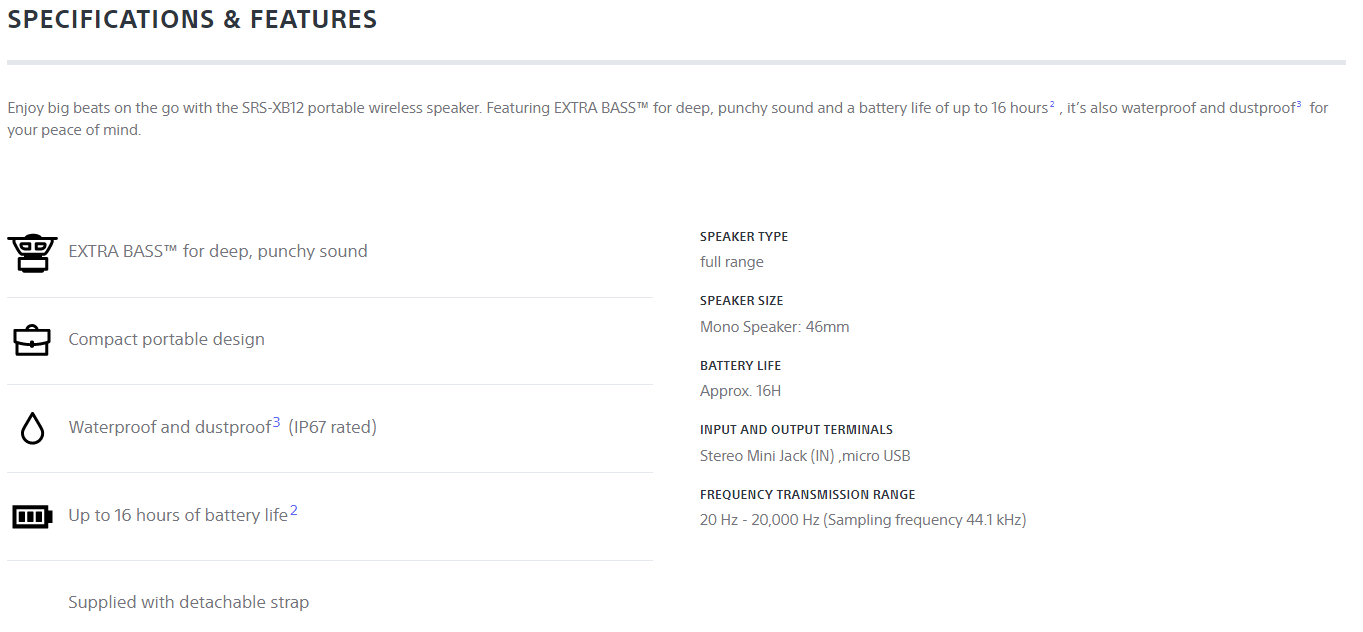1363x632 pixels.
Task: Open footnote 2 beside Up to 16 hours feature
Action: (x=294, y=511)
